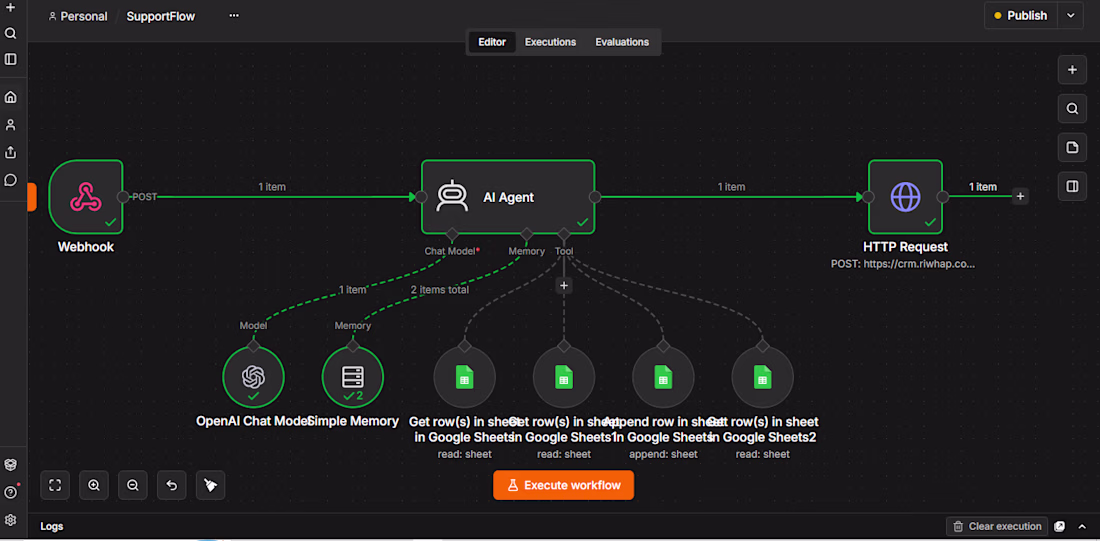Zoom in on the canvas
Image resolution: width=1100 pixels, height=541 pixels.
pos(94,485)
